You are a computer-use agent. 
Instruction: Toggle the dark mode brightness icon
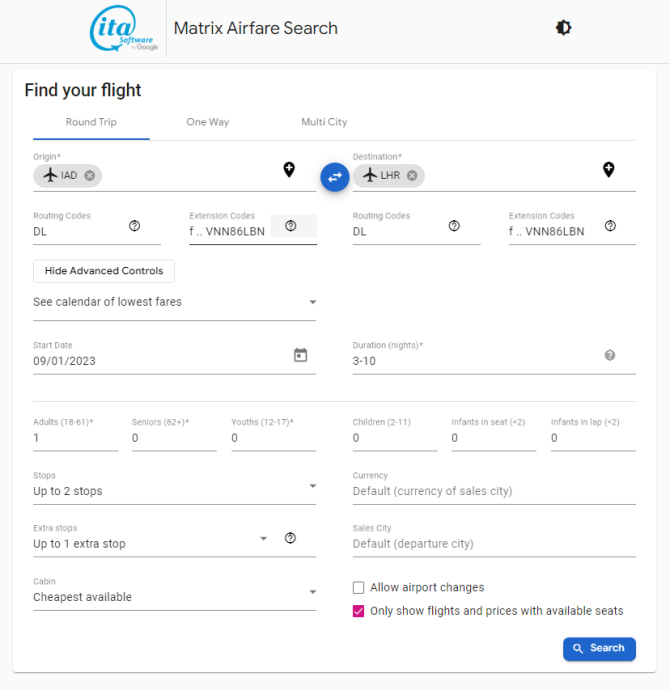(x=563, y=28)
